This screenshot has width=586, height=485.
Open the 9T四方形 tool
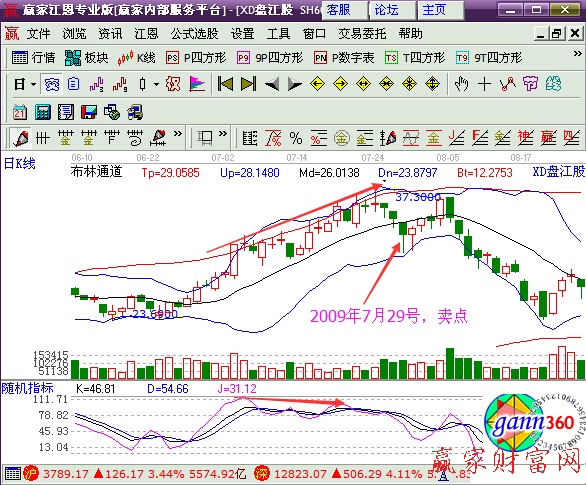(488, 58)
